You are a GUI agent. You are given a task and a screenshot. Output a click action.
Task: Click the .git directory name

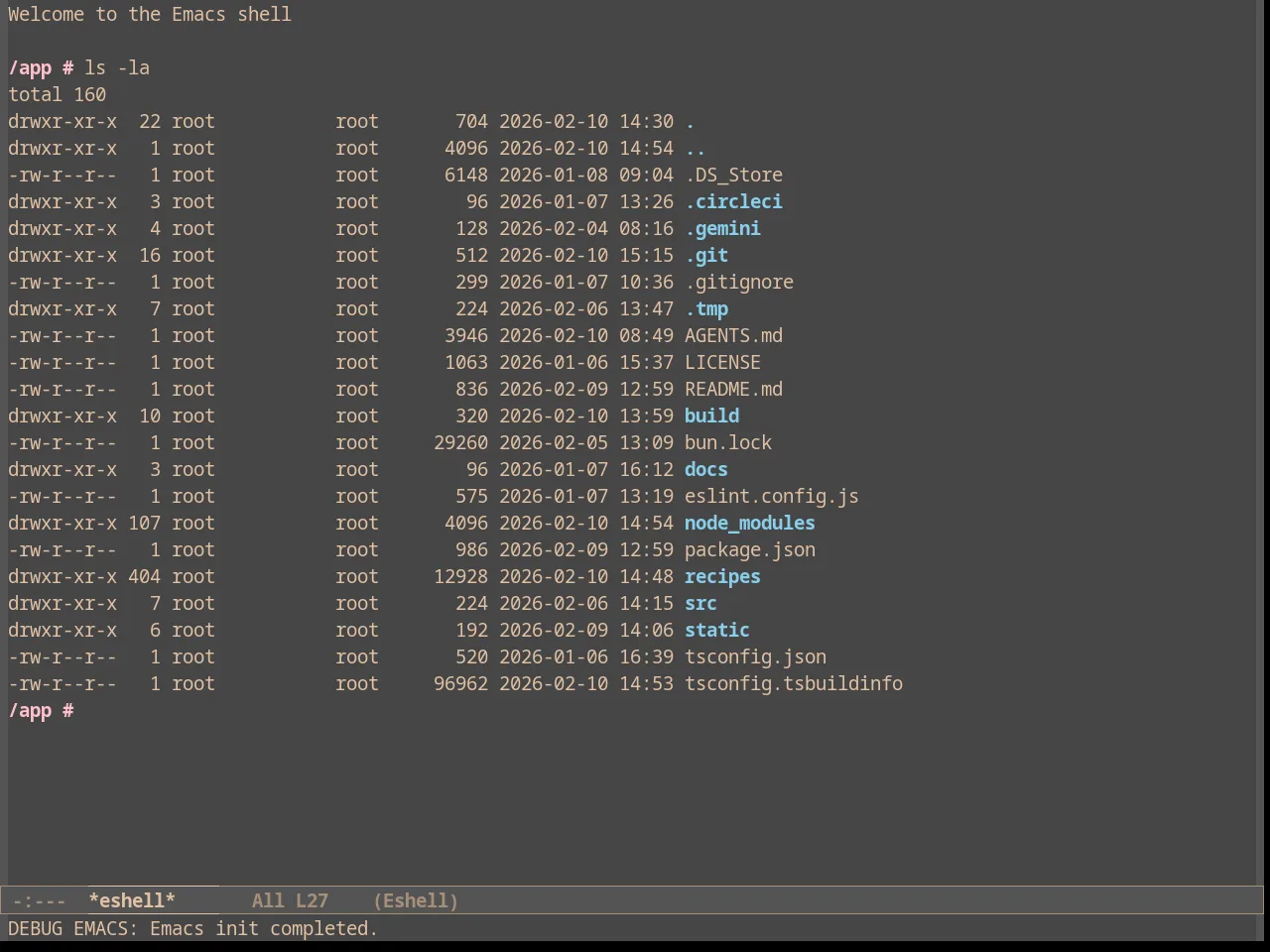706,255
